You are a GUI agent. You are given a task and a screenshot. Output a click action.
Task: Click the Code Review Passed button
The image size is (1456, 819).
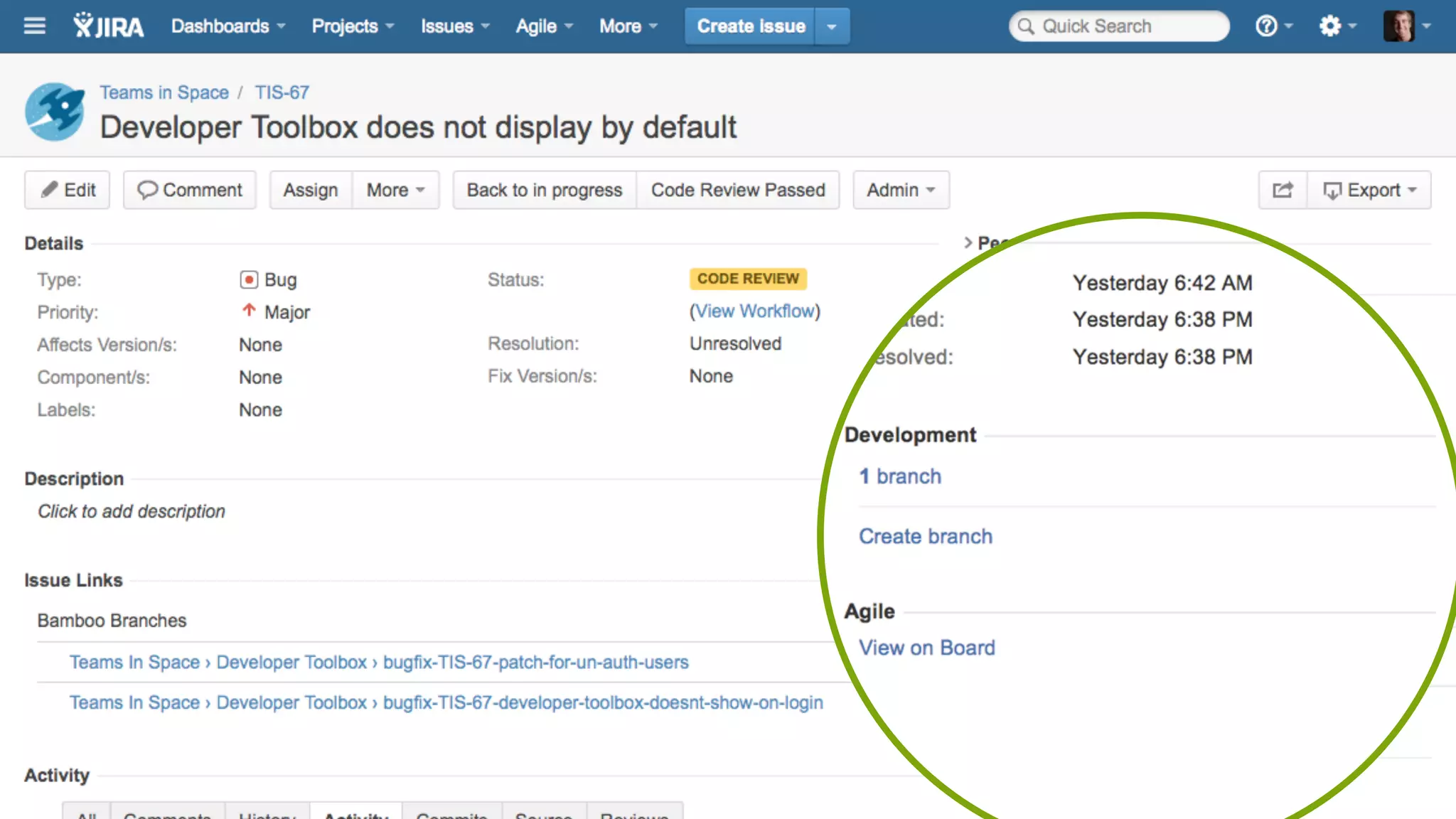pyautogui.click(x=738, y=190)
